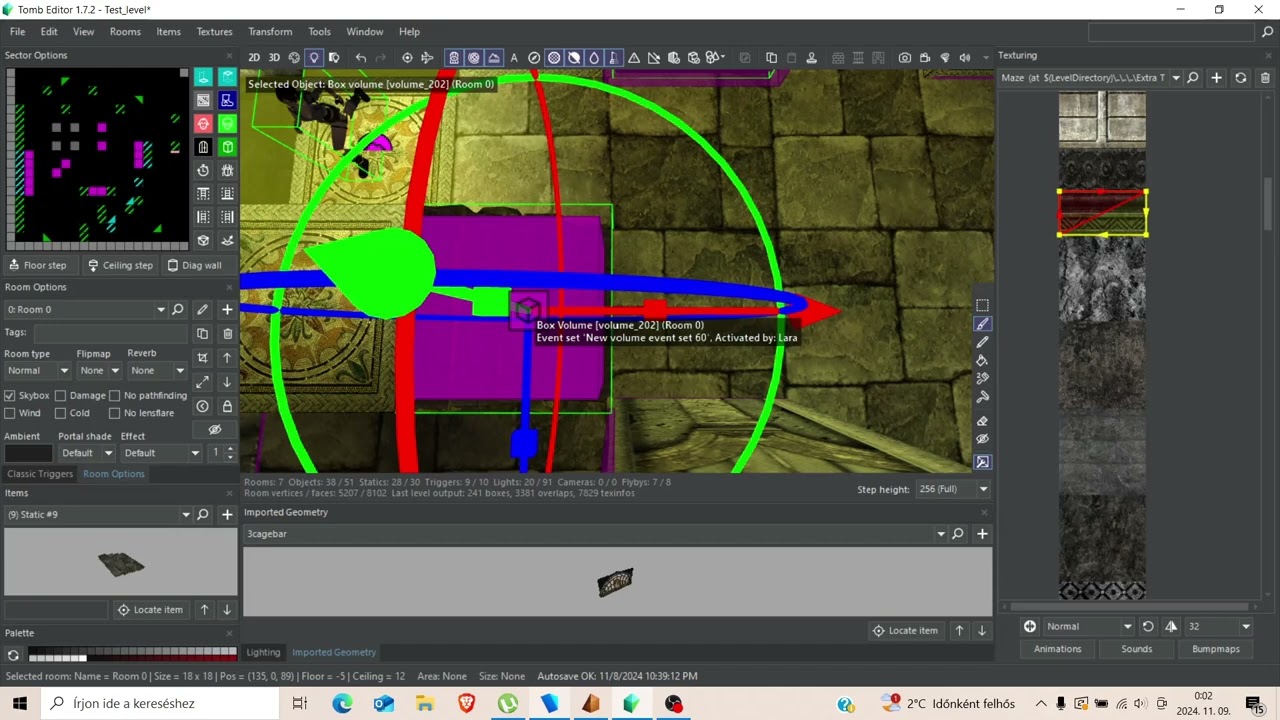This screenshot has width=1280, height=720.
Task: Select the brush texturing tool
Action: click(x=982, y=324)
